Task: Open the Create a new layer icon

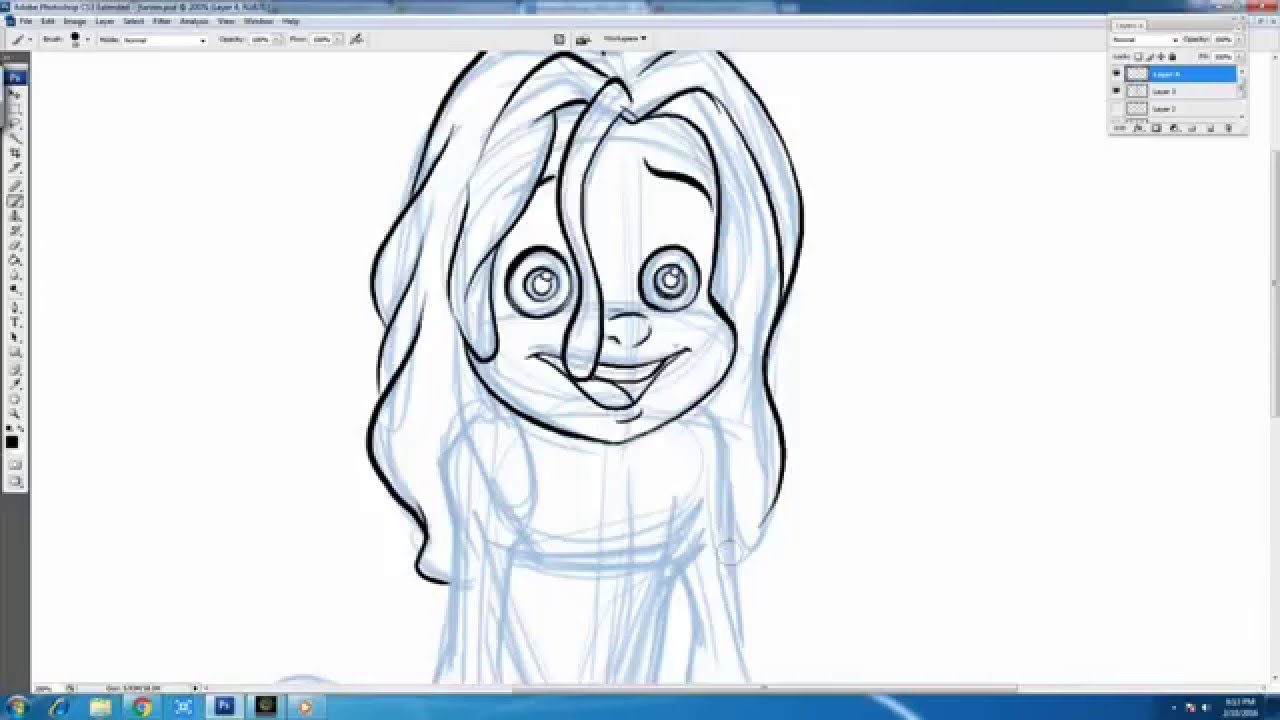Action: [1211, 127]
